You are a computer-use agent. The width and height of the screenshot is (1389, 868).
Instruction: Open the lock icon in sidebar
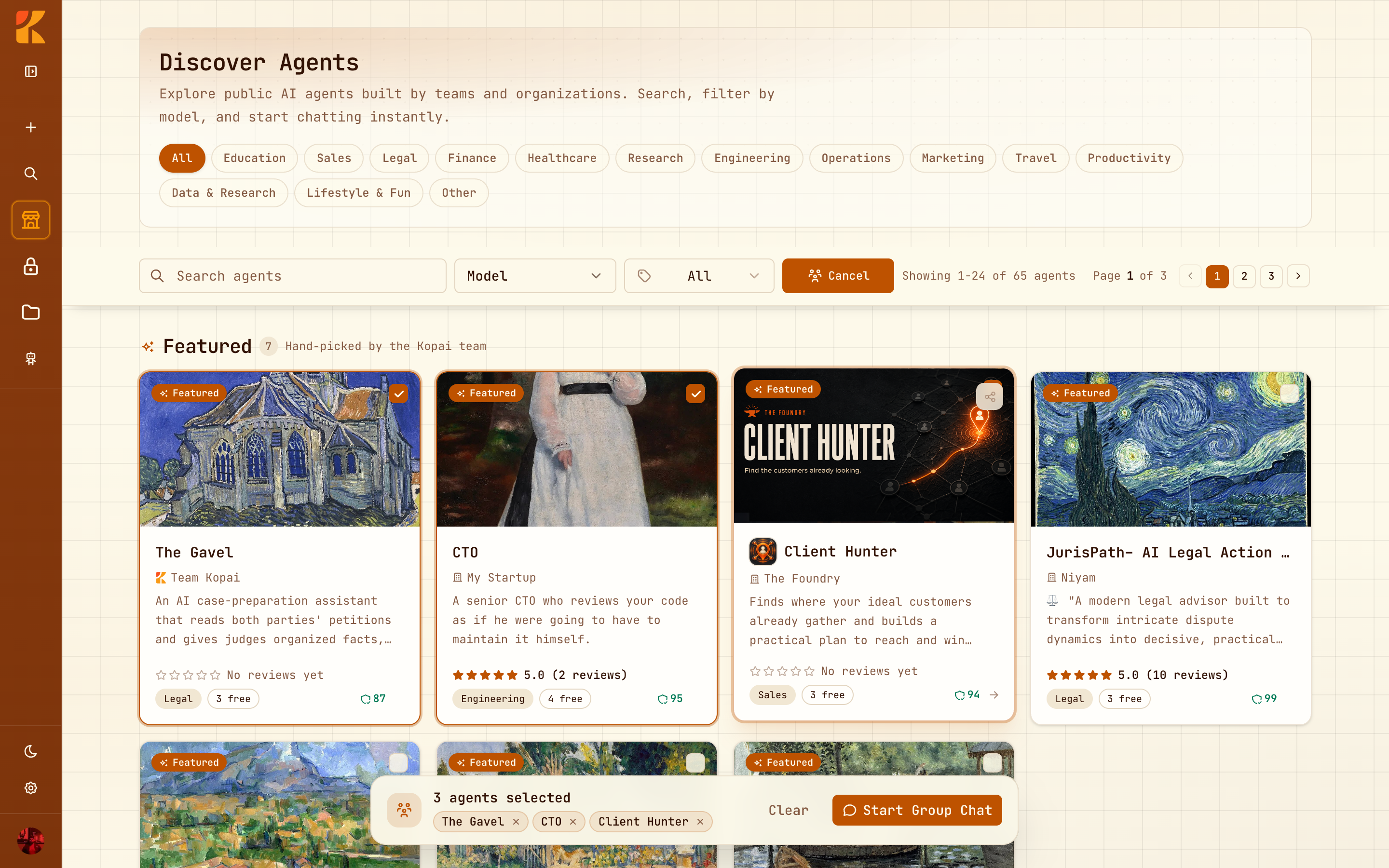click(30, 266)
